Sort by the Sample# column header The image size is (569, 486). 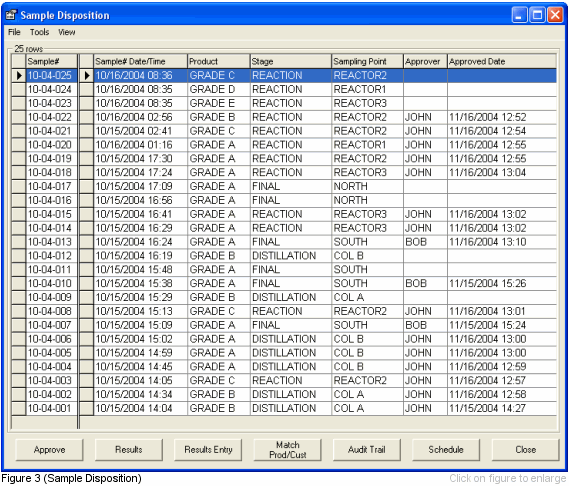52,61
